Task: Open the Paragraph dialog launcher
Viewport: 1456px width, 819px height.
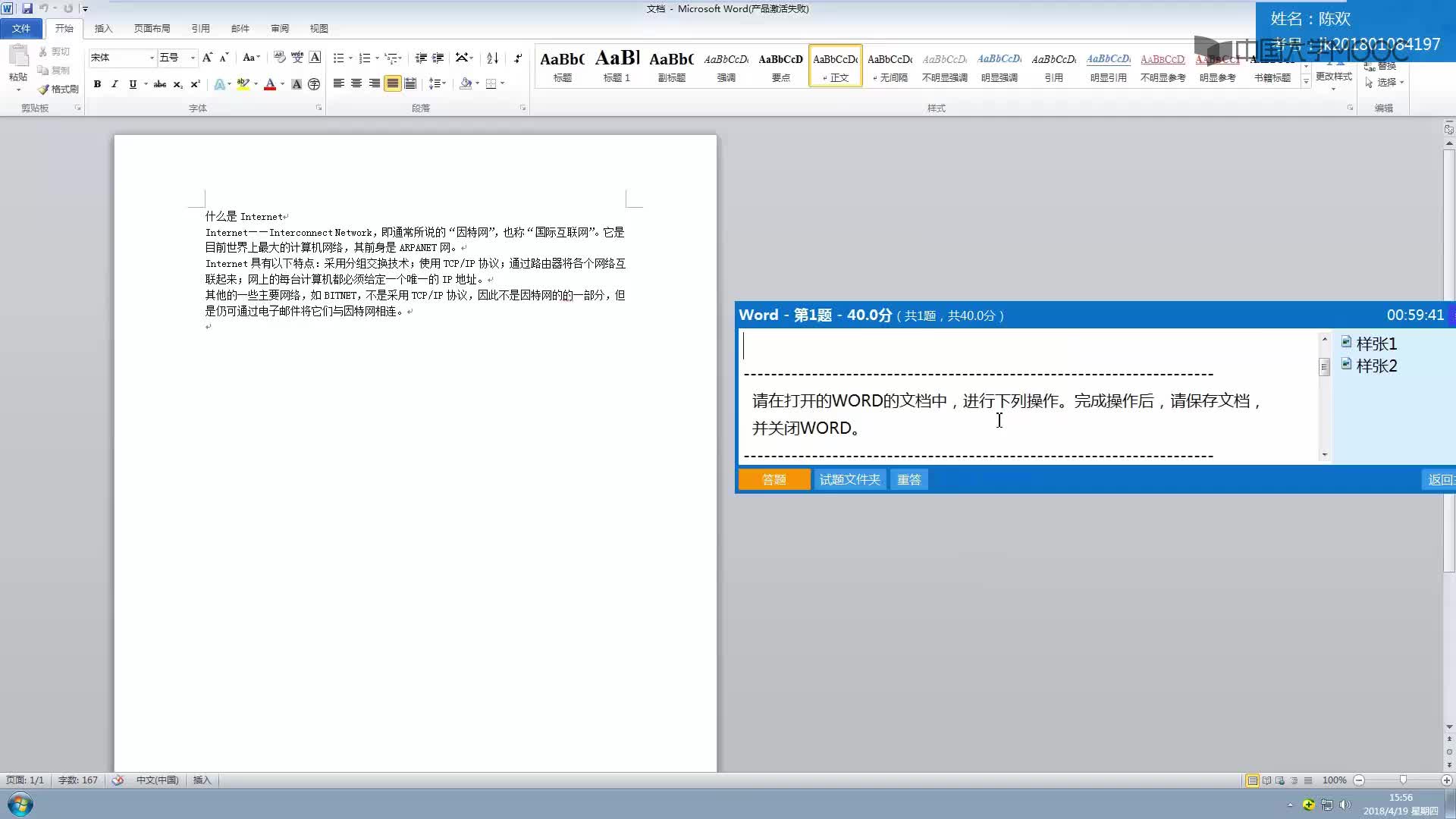Action: point(522,108)
